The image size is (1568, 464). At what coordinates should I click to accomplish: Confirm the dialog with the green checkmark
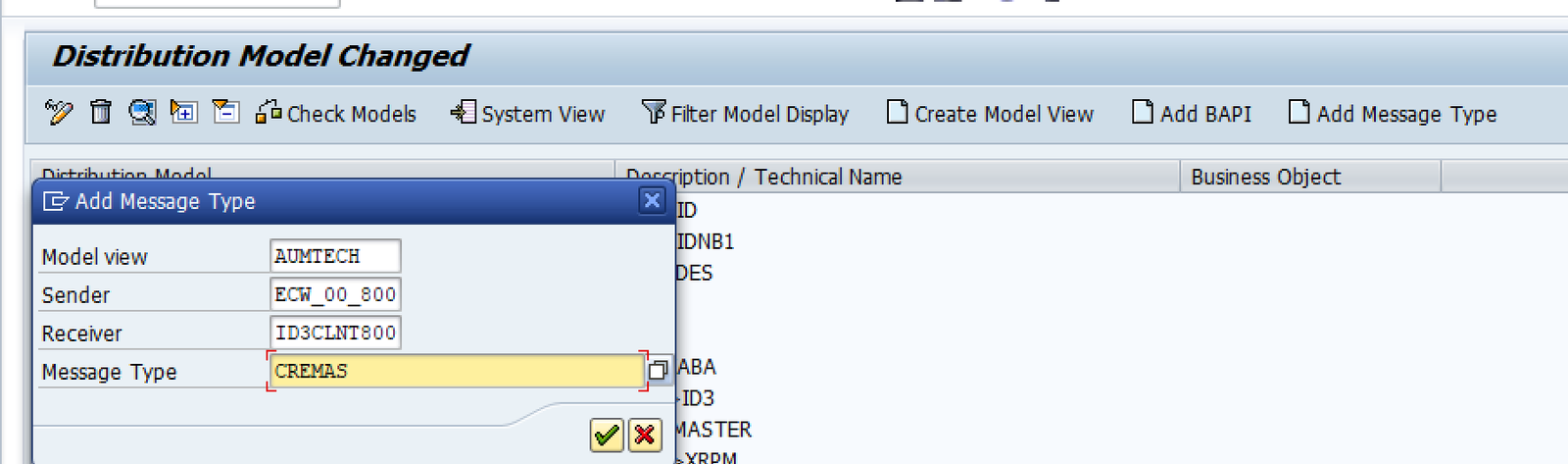[x=607, y=435]
